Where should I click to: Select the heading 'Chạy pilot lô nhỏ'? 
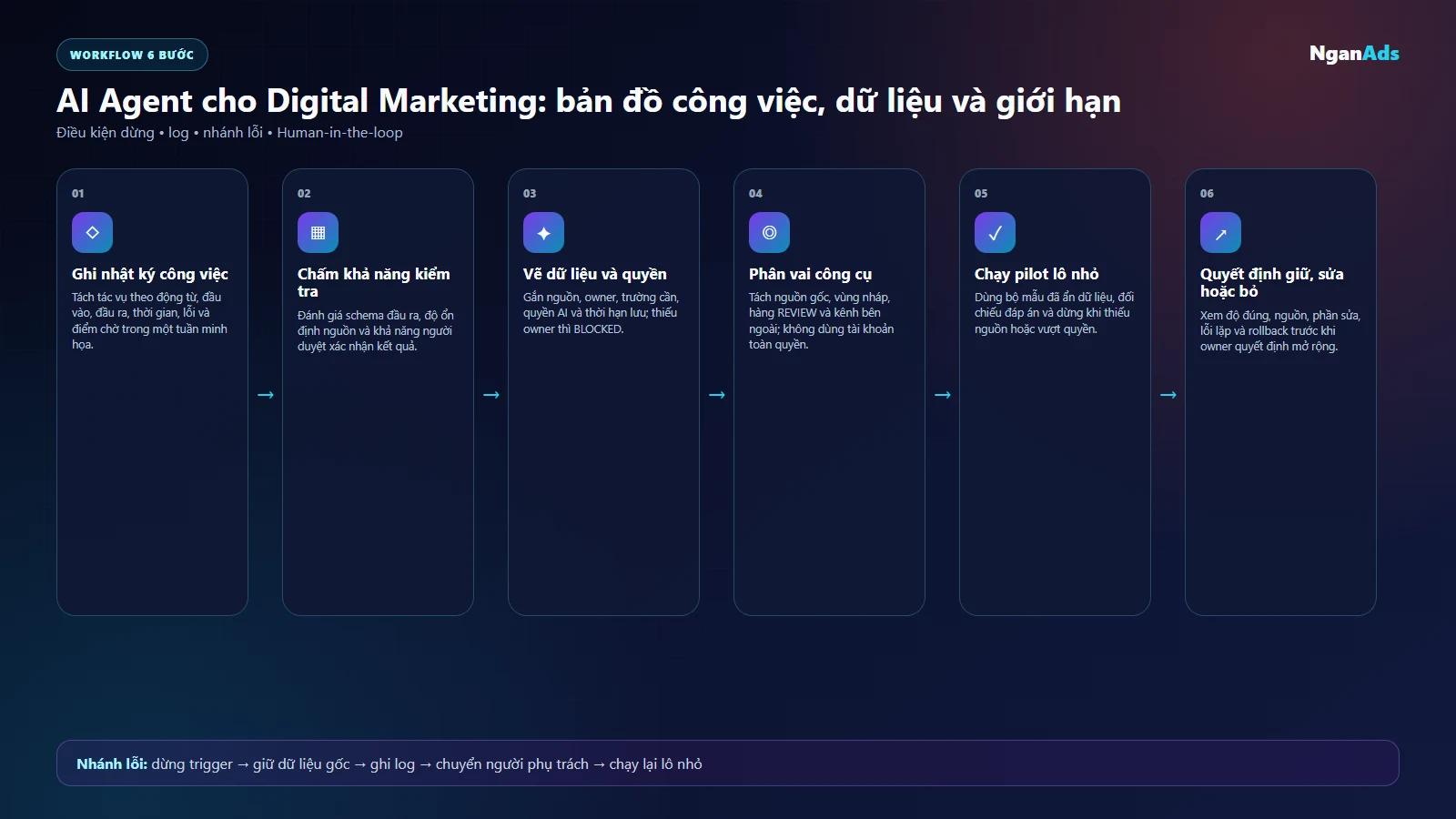1036,274
